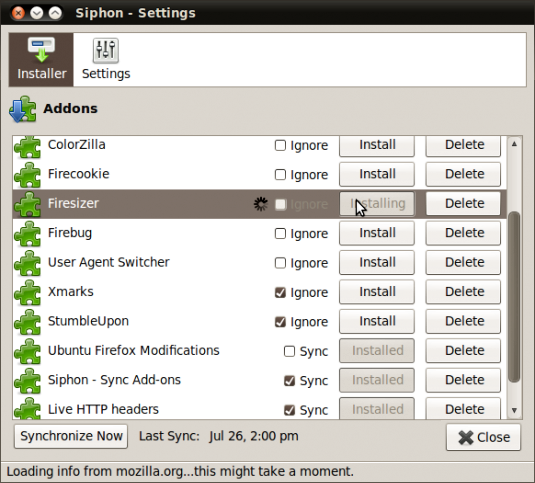Click the Last Sync date text
This screenshot has width=535, height=483.
click(254, 436)
